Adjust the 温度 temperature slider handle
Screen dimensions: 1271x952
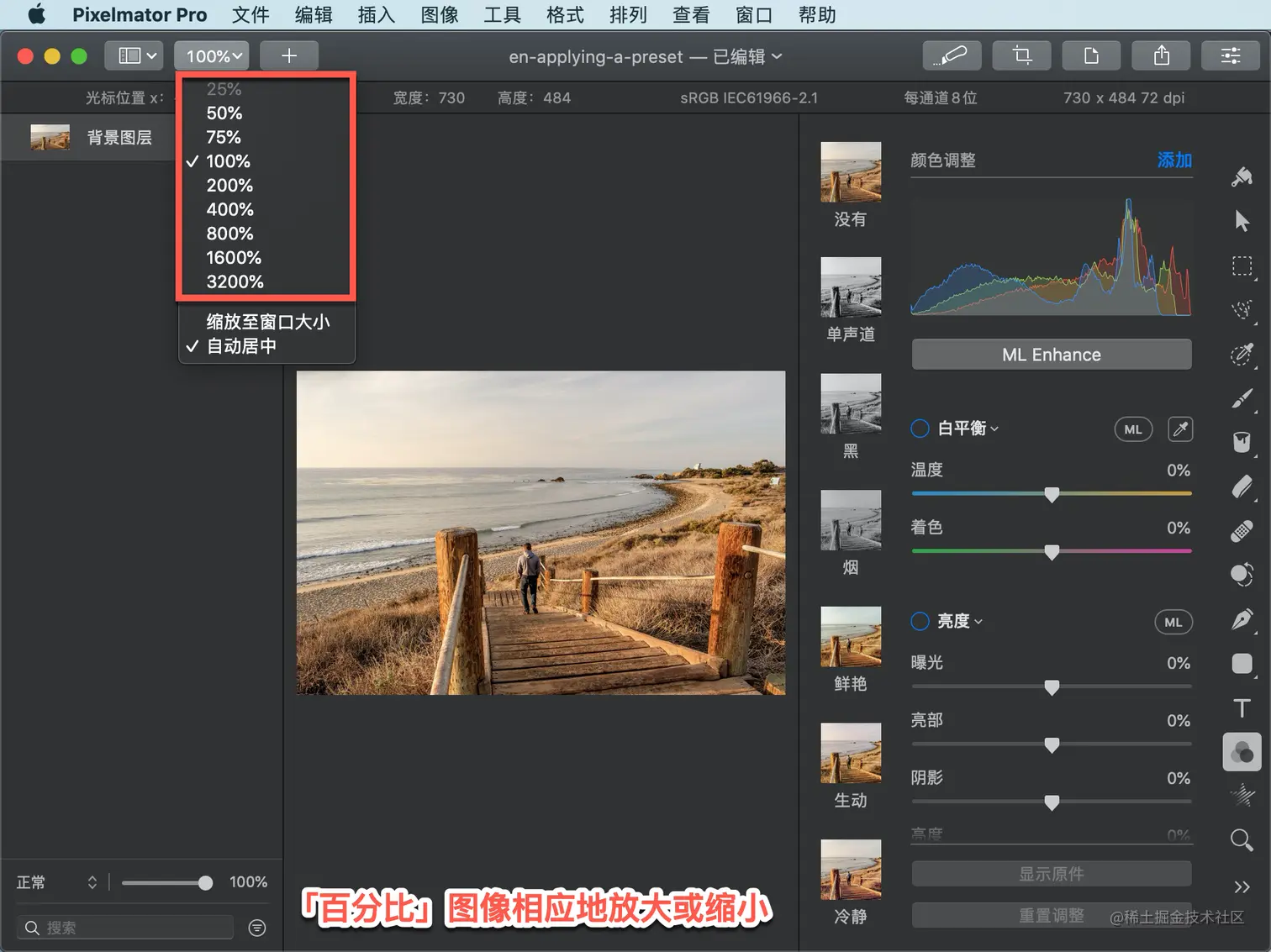click(x=1052, y=494)
